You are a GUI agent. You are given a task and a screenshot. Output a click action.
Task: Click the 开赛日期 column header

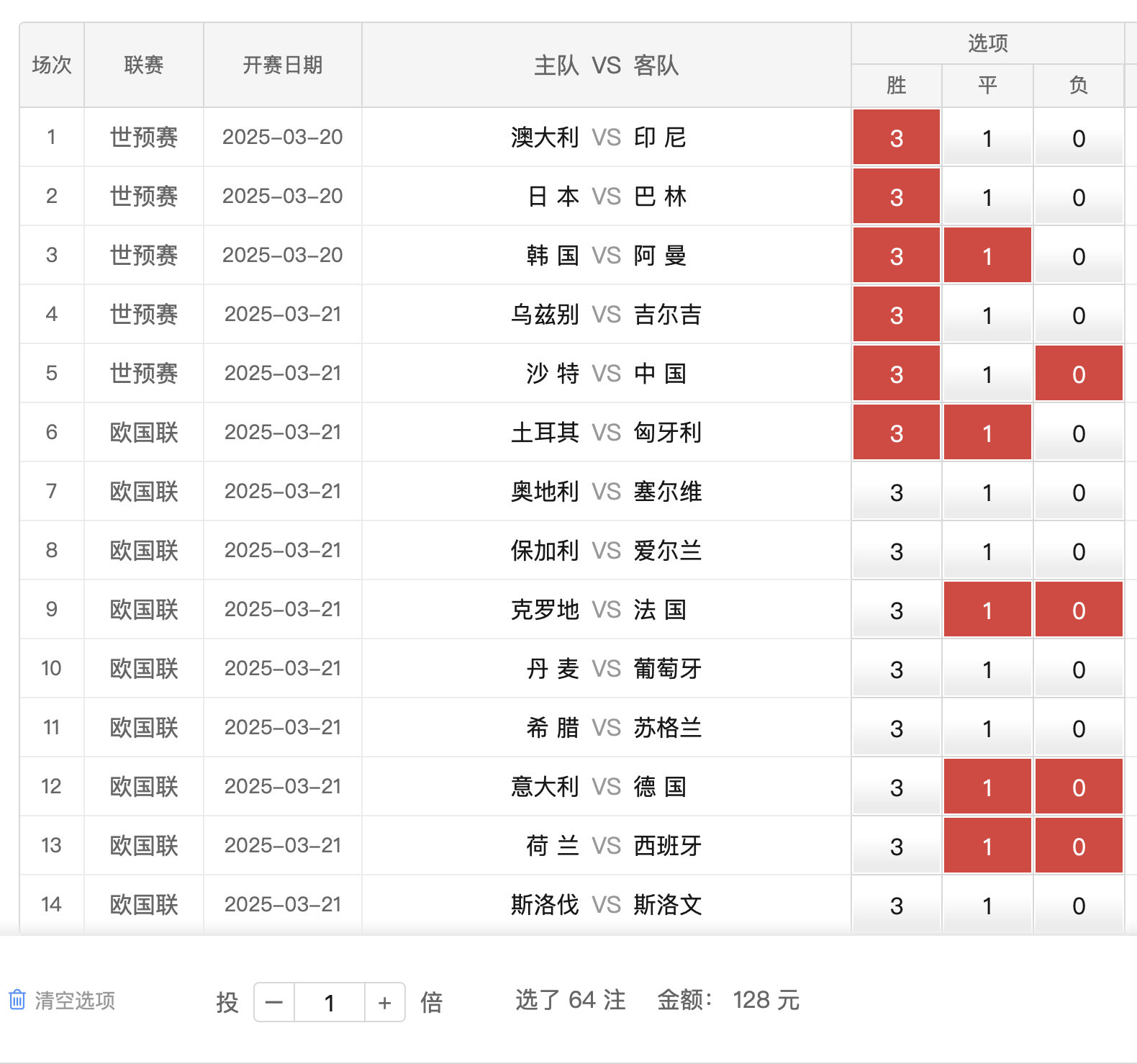coord(282,65)
